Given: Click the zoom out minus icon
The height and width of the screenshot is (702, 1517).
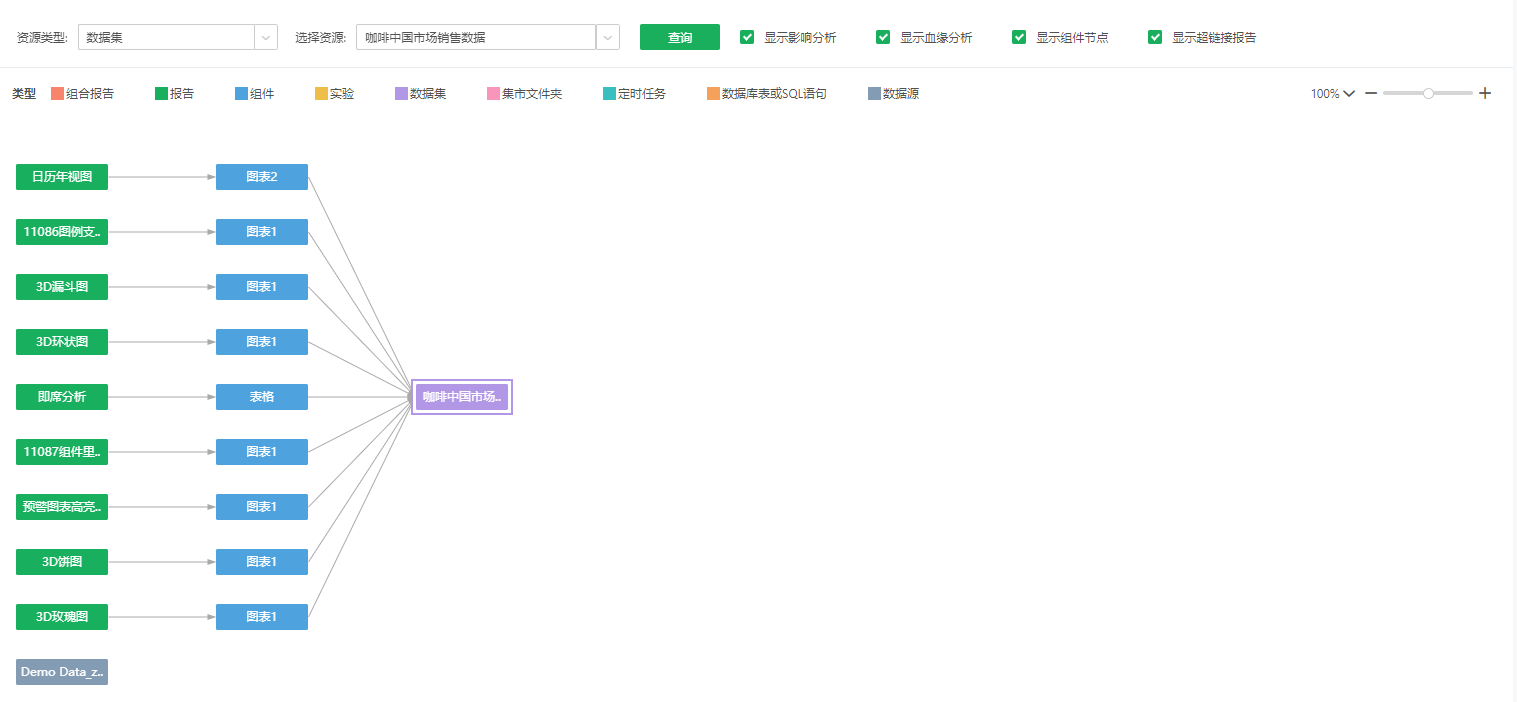Looking at the screenshot, I should [1371, 93].
